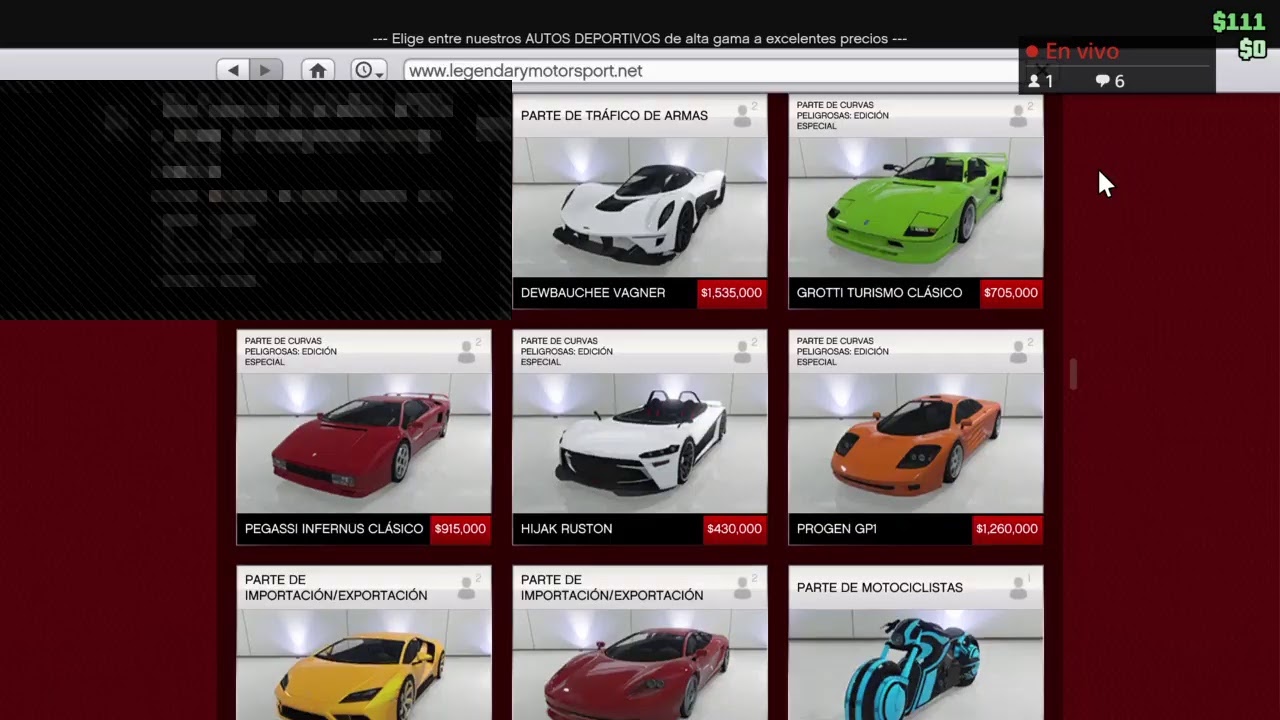Open the yellow Importación/Exportación car listing
Image resolution: width=1280 pixels, height=720 pixels.
click(x=364, y=660)
